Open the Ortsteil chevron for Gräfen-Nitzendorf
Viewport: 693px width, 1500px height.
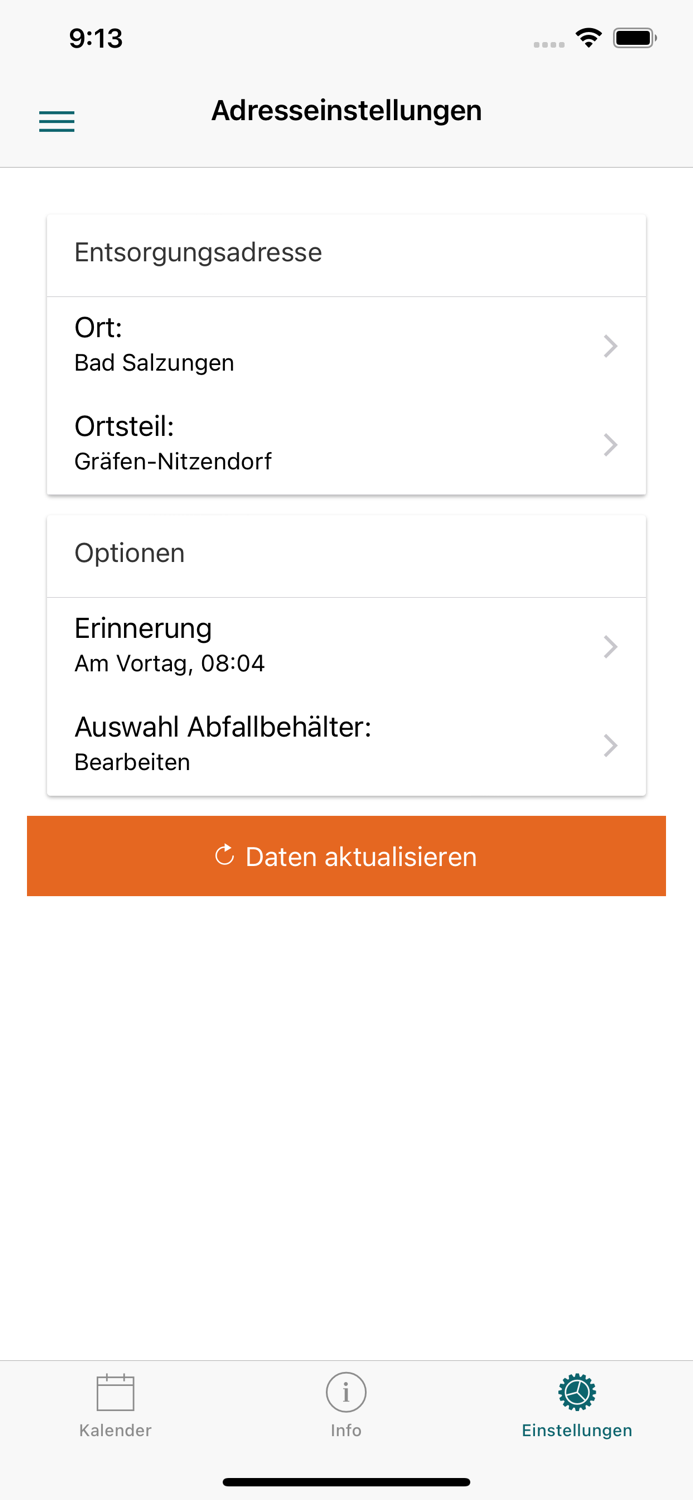(610, 444)
